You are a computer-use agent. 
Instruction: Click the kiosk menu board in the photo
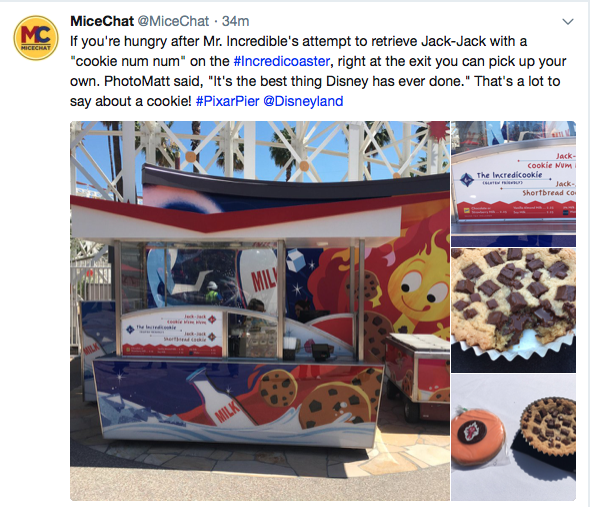click(x=172, y=334)
